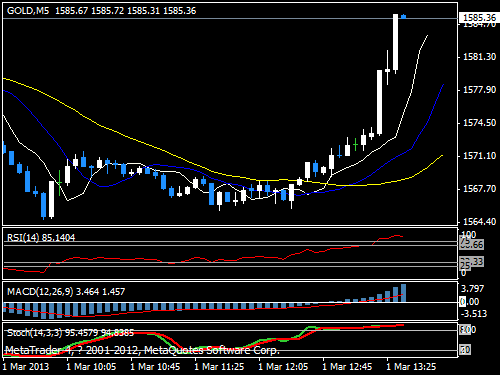Click the 1574.50 price axis label
The width and height of the screenshot is (500, 375).
point(479,123)
